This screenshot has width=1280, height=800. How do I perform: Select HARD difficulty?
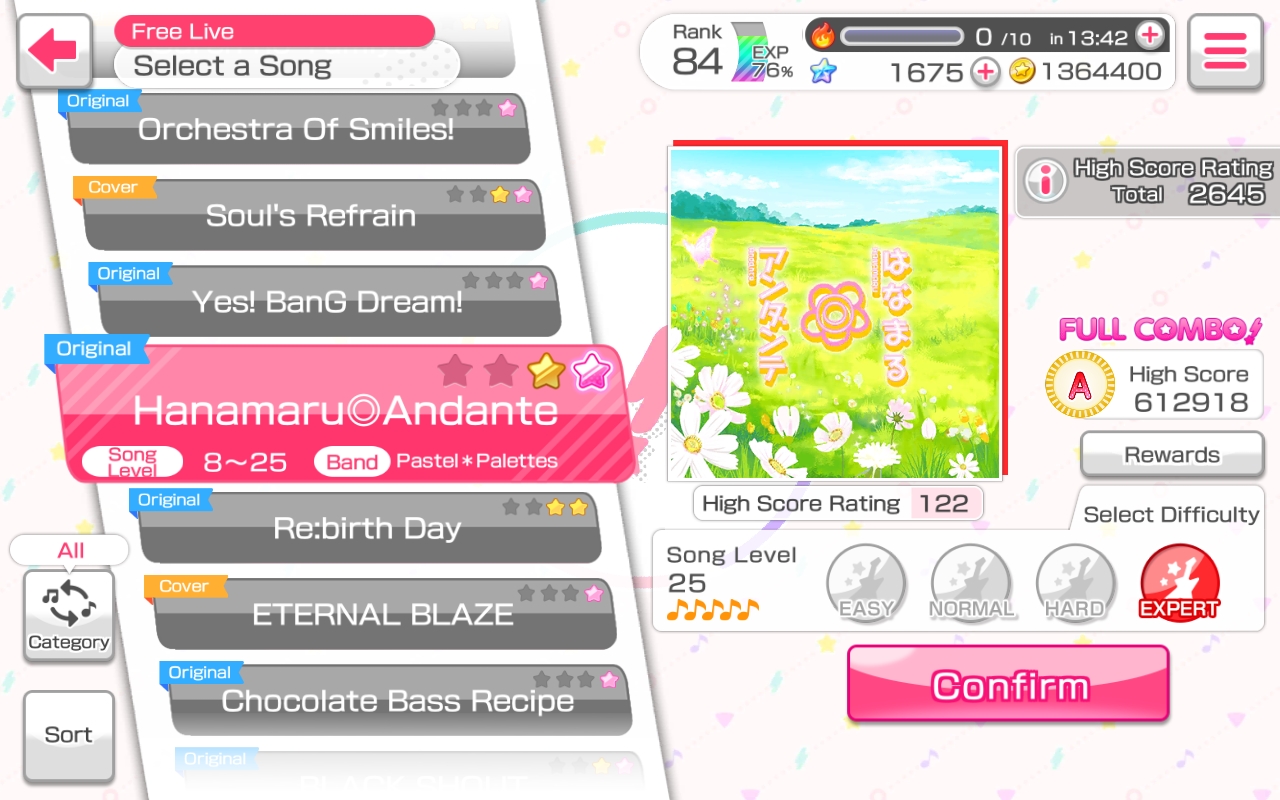point(1076,583)
